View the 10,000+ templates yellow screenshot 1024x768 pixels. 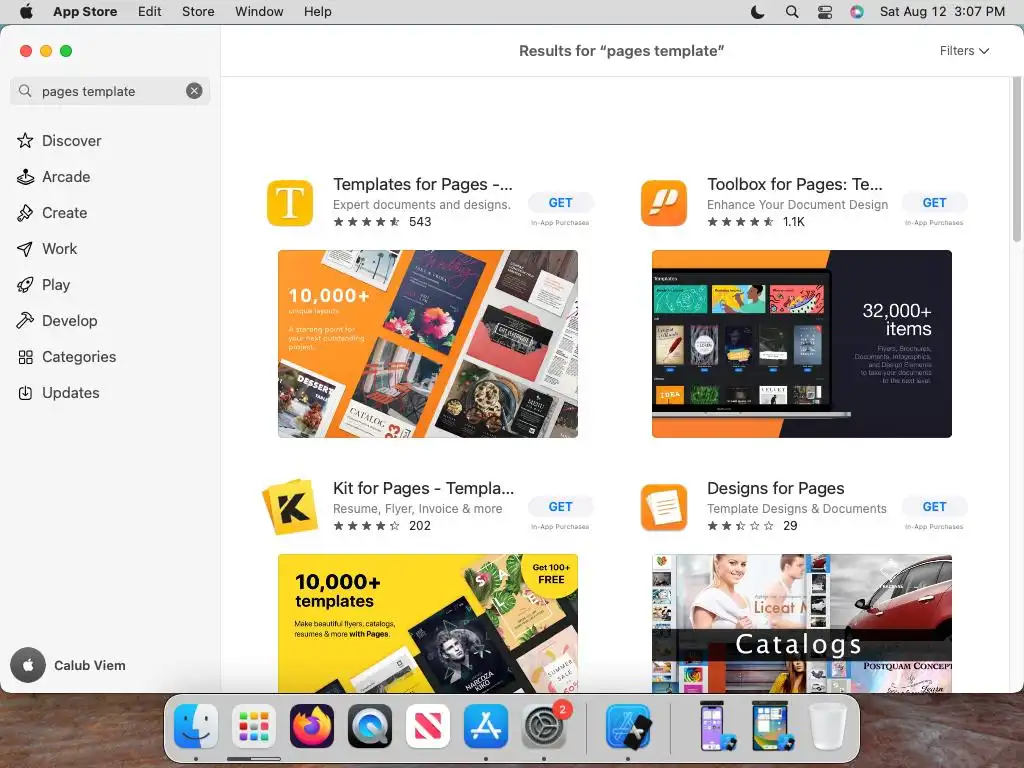click(428, 623)
